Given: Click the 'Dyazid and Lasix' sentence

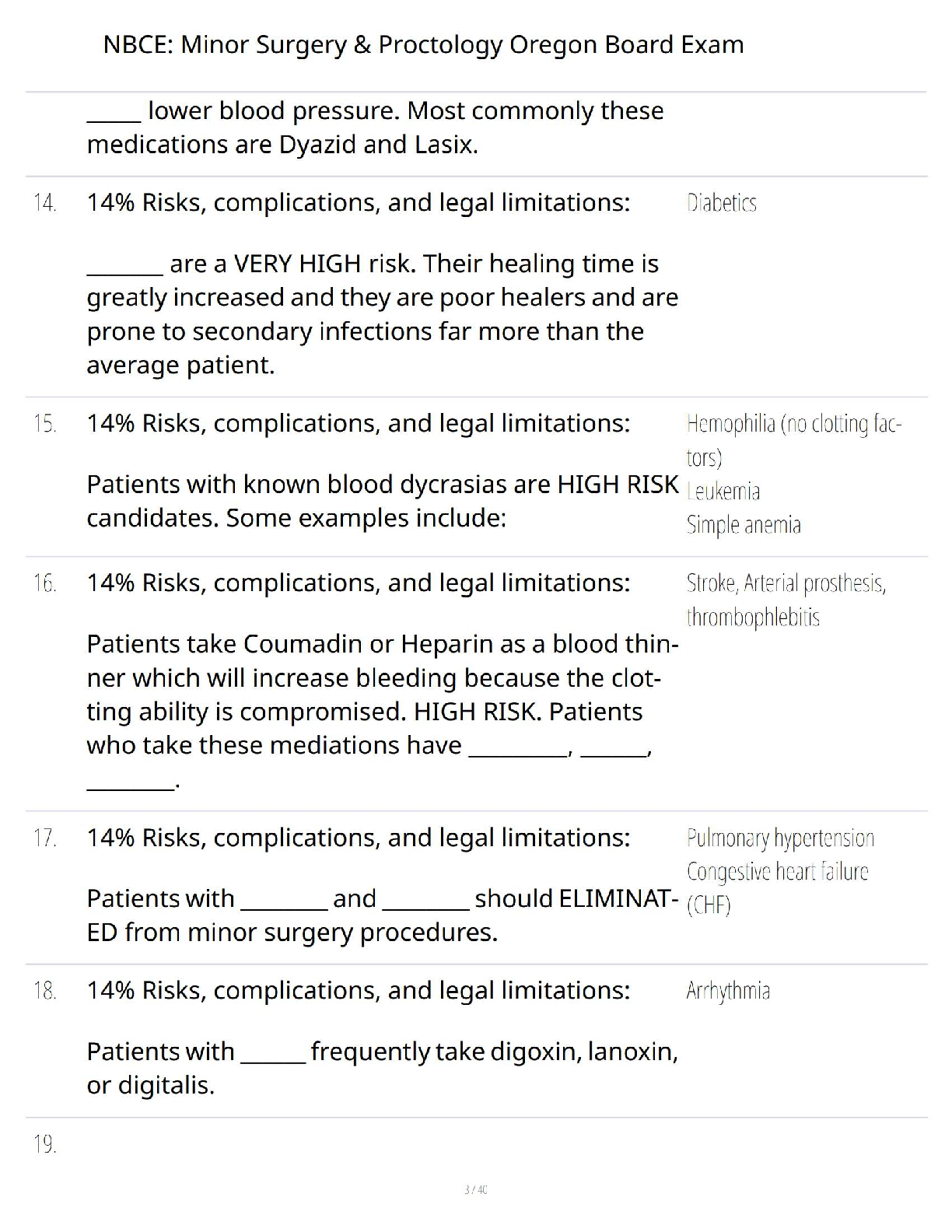Looking at the screenshot, I should (x=282, y=145).
